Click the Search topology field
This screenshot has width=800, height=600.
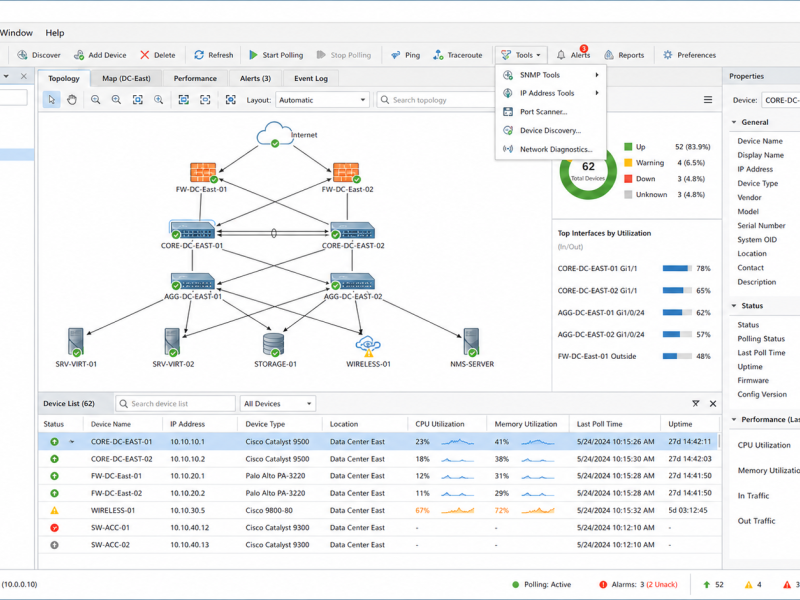pos(436,100)
